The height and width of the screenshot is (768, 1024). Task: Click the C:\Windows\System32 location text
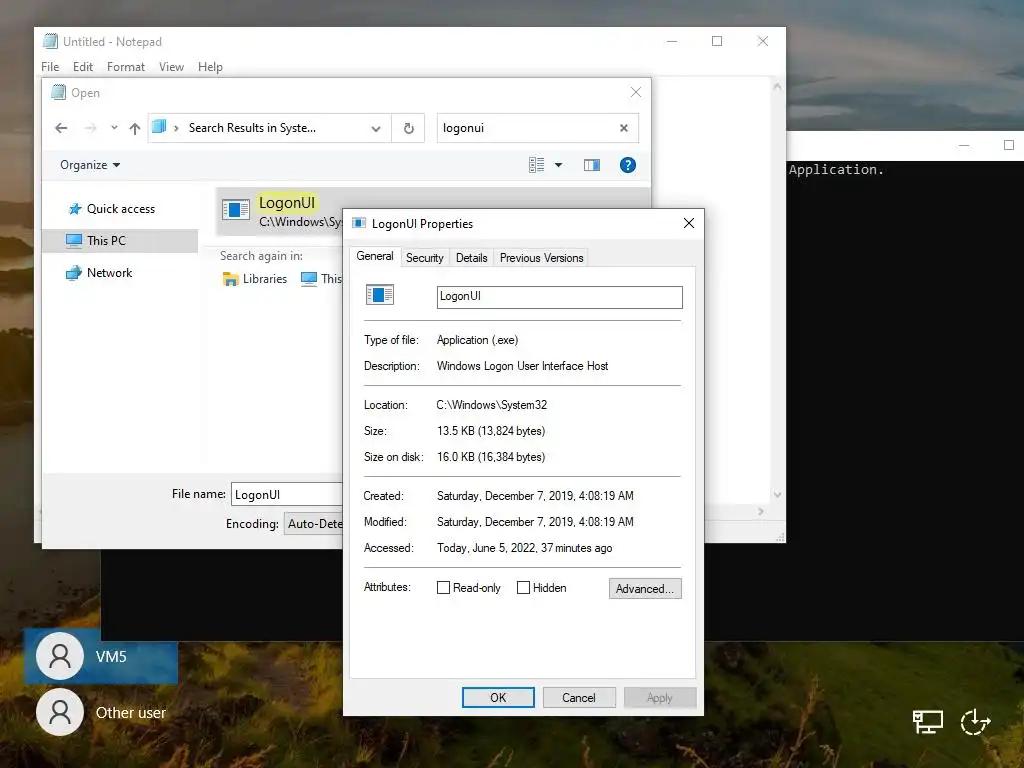(x=492, y=405)
